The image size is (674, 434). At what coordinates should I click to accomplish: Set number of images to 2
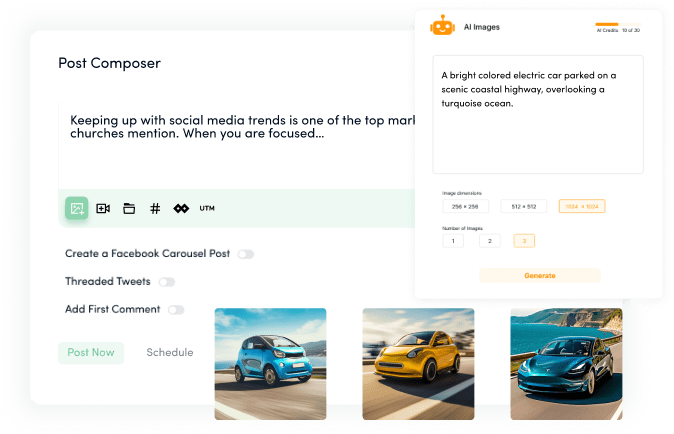point(489,240)
